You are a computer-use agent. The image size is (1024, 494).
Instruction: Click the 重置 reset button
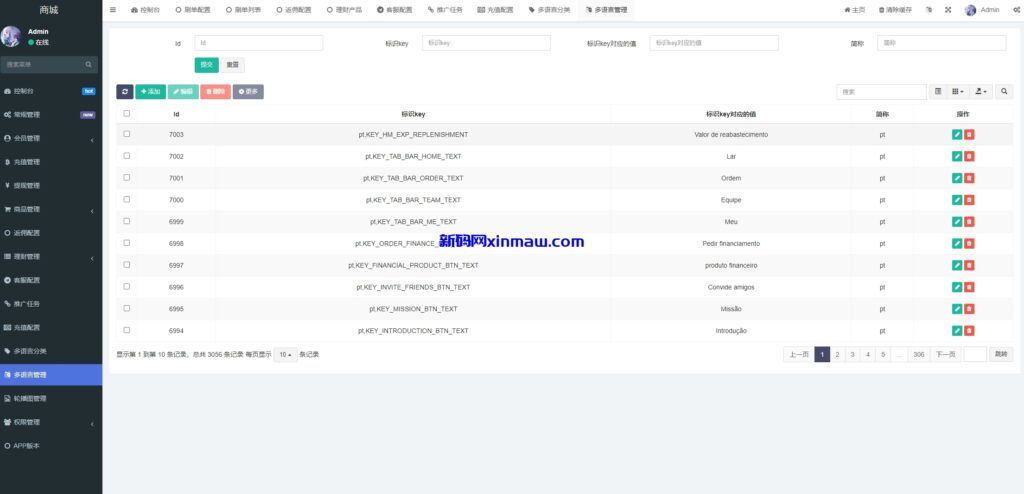232,65
